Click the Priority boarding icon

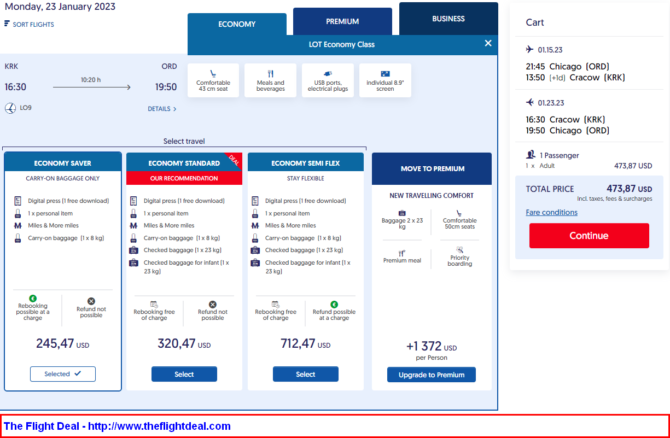459,250
